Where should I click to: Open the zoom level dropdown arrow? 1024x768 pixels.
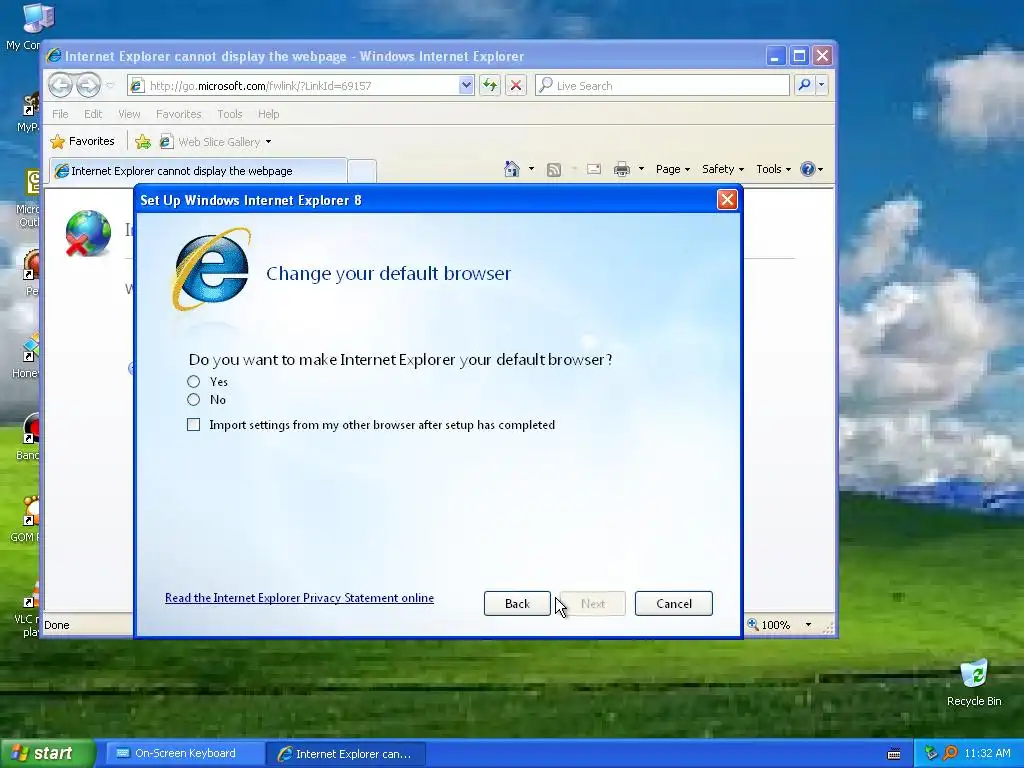pyautogui.click(x=808, y=625)
